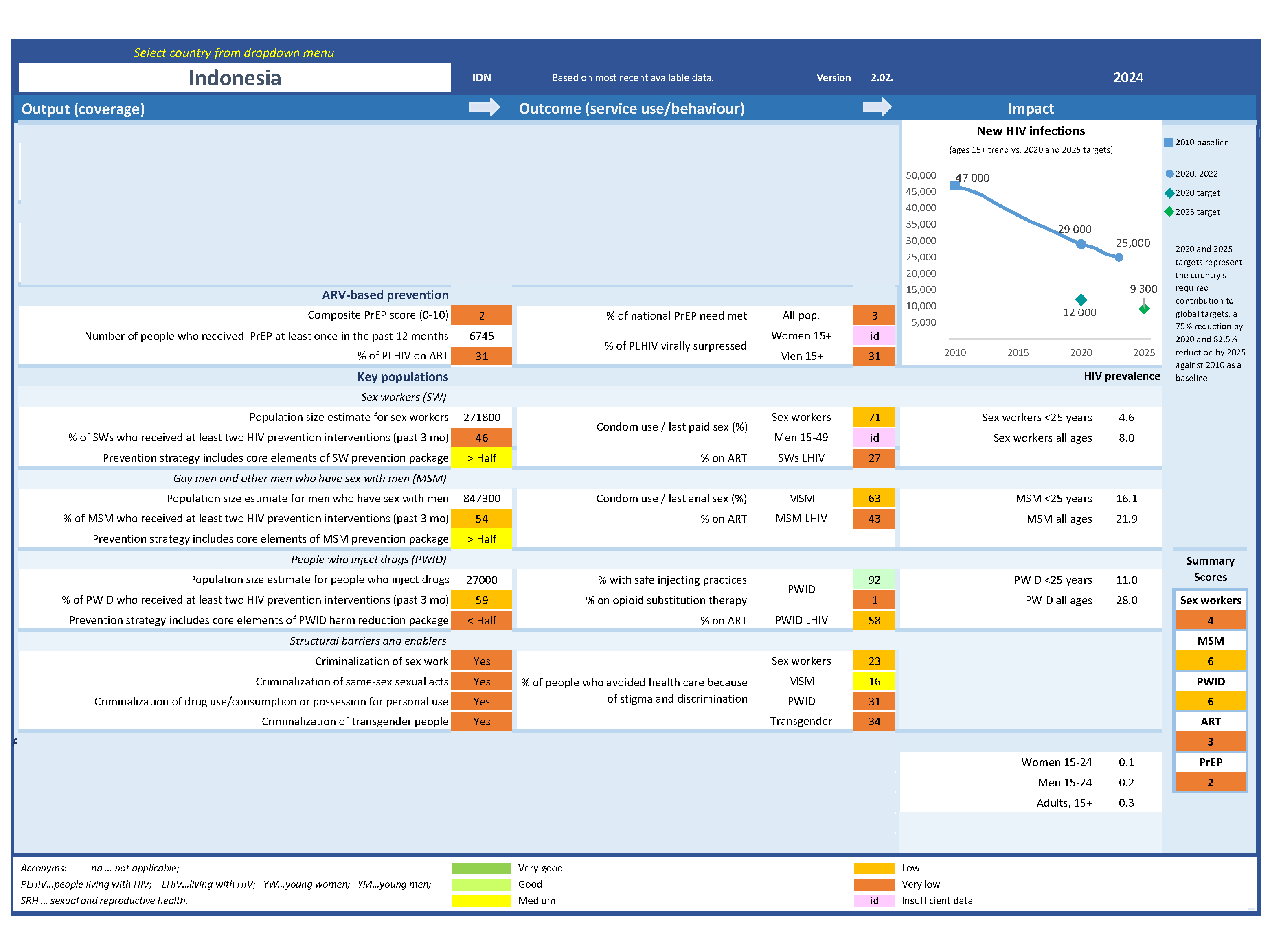Select the PWID LHIV on ART value 58
Image resolution: width=1270 pixels, height=952 pixels.
click(x=874, y=621)
